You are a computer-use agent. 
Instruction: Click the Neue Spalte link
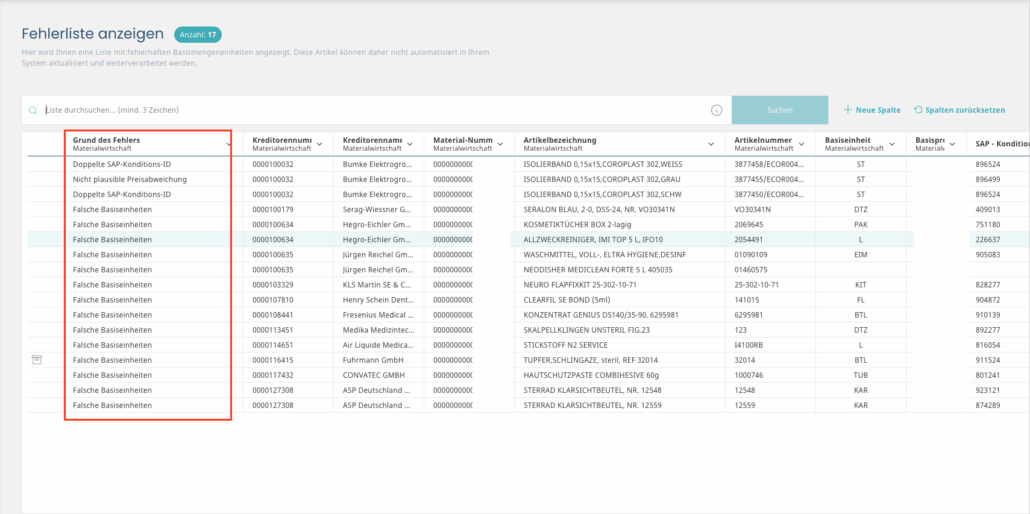(x=877, y=110)
